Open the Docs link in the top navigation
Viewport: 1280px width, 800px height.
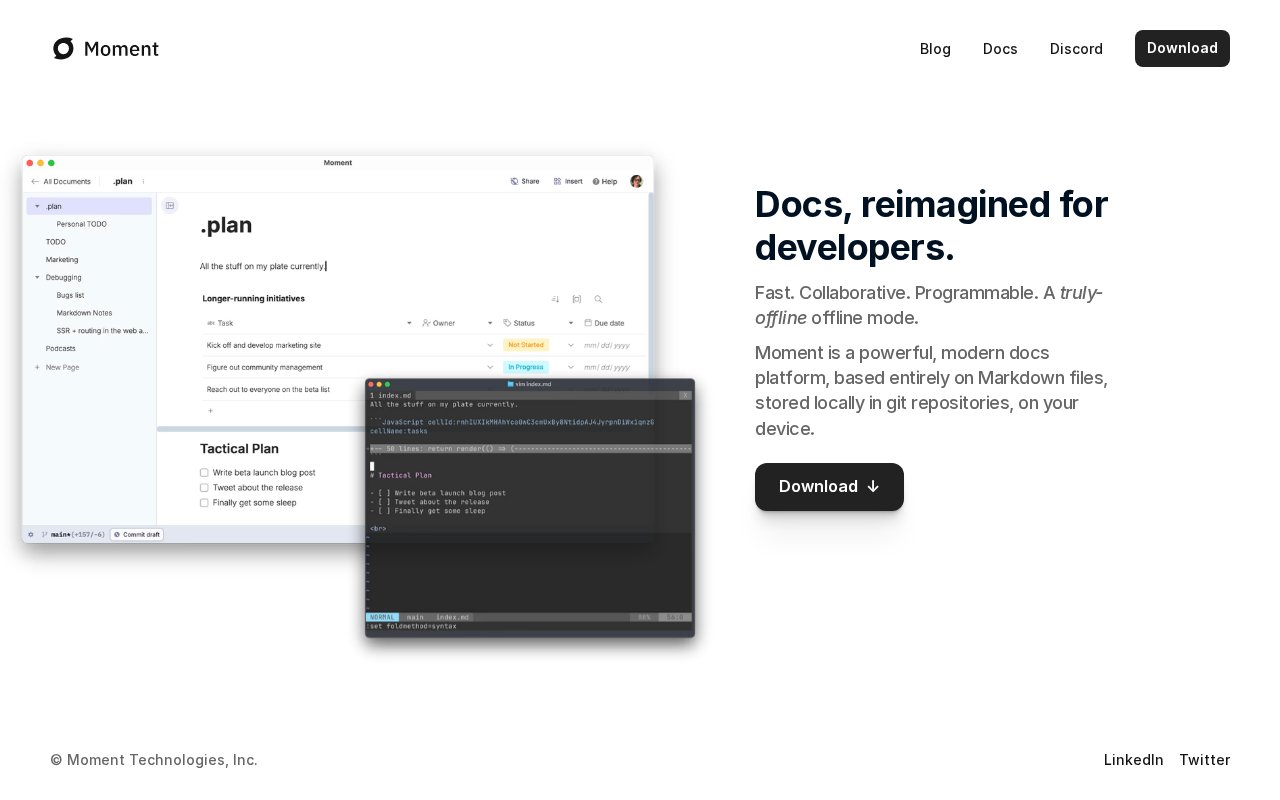(x=1000, y=49)
